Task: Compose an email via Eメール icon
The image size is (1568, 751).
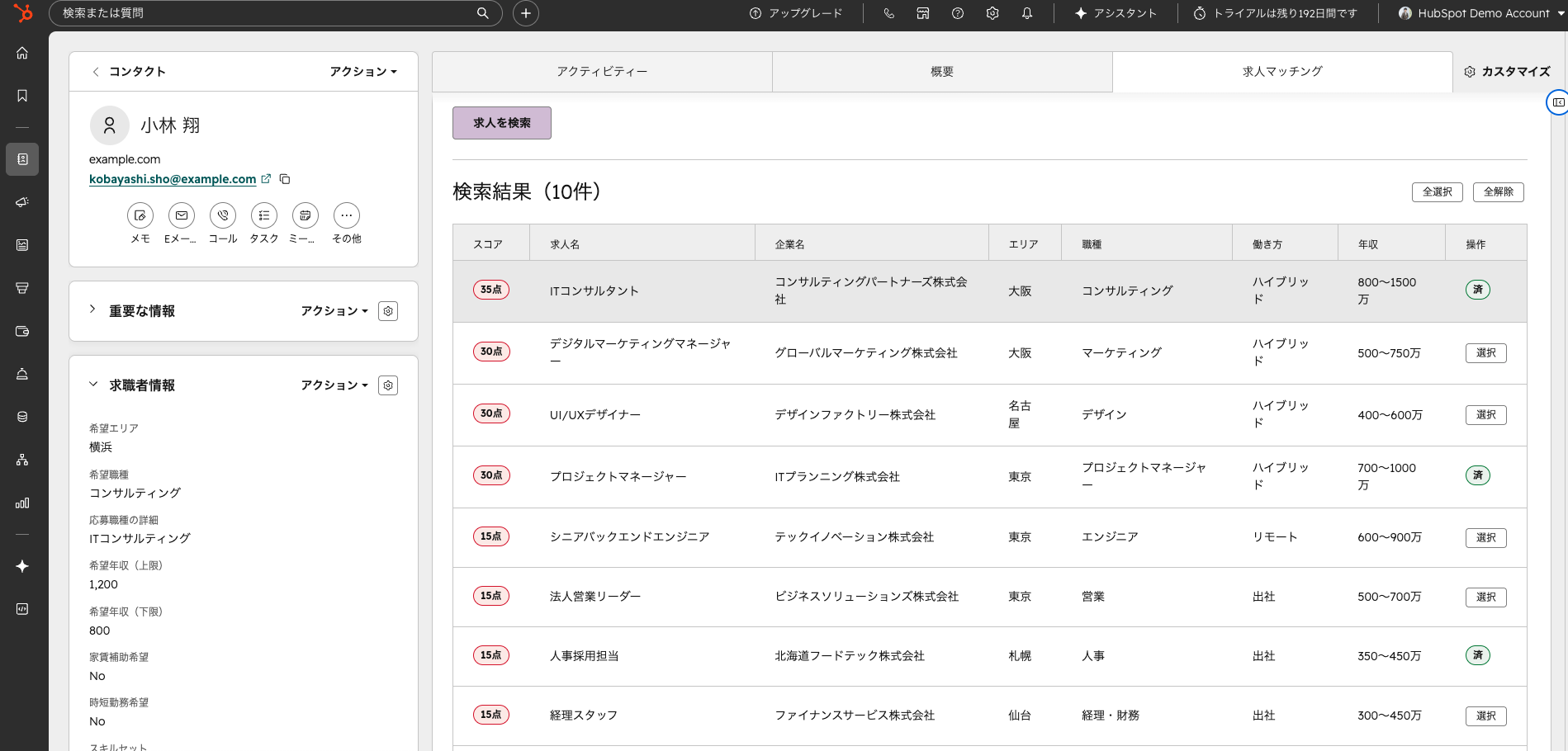Action: (182, 215)
